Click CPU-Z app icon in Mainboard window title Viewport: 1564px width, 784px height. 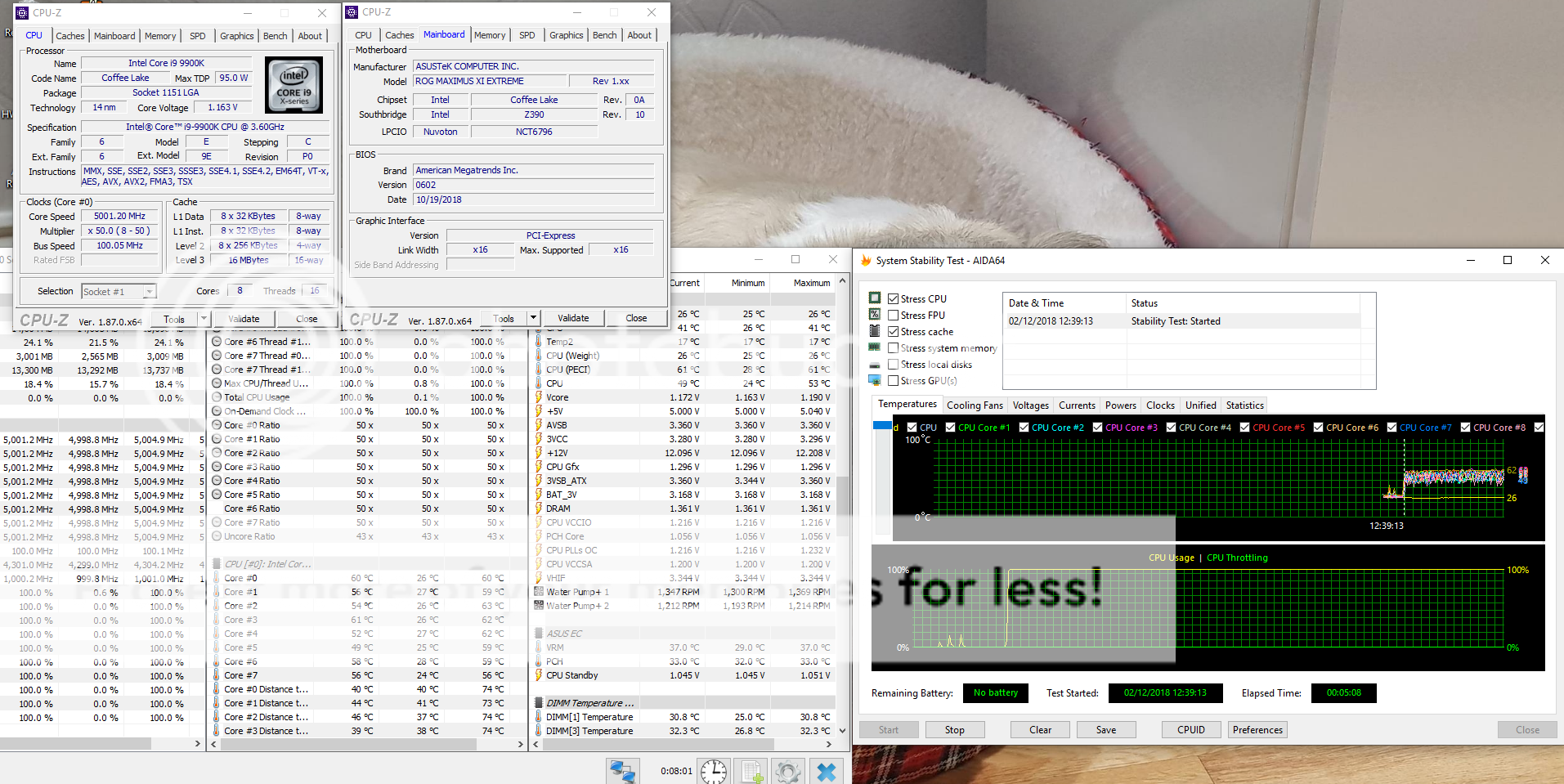352,11
